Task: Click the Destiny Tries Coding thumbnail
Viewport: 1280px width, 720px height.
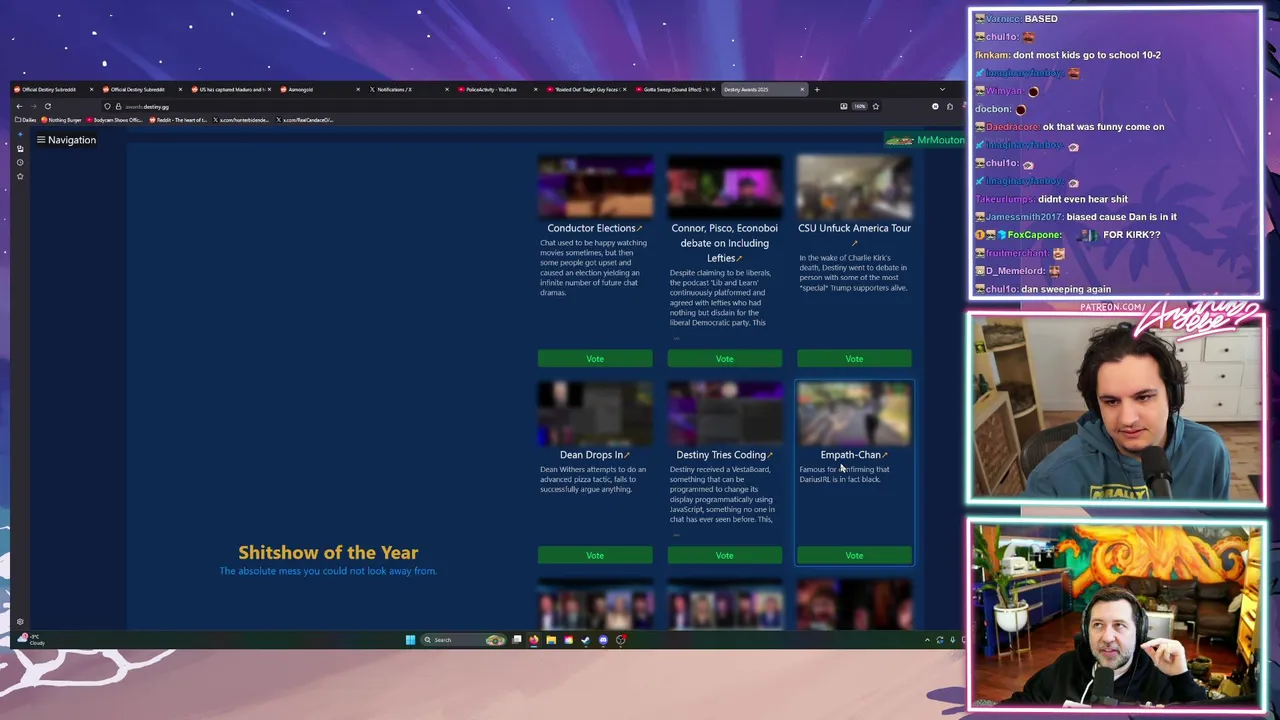Action: [725, 414]
